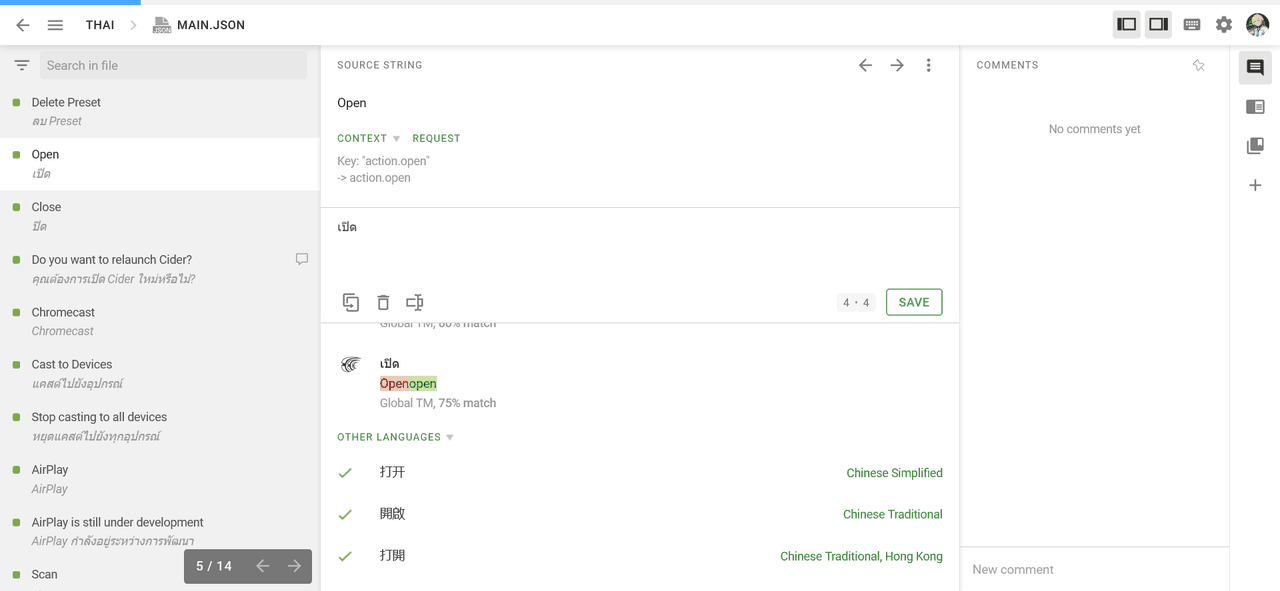
Task: Click the keyboard shortcuts icon
Action: coord(1192,25)
